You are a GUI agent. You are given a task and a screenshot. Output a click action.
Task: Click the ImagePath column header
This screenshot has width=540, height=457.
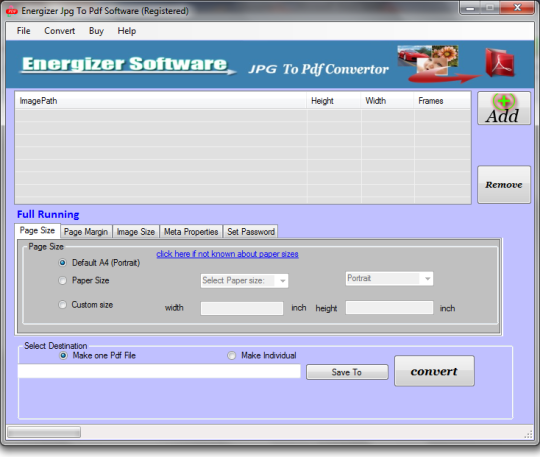[x=161, y=101]
